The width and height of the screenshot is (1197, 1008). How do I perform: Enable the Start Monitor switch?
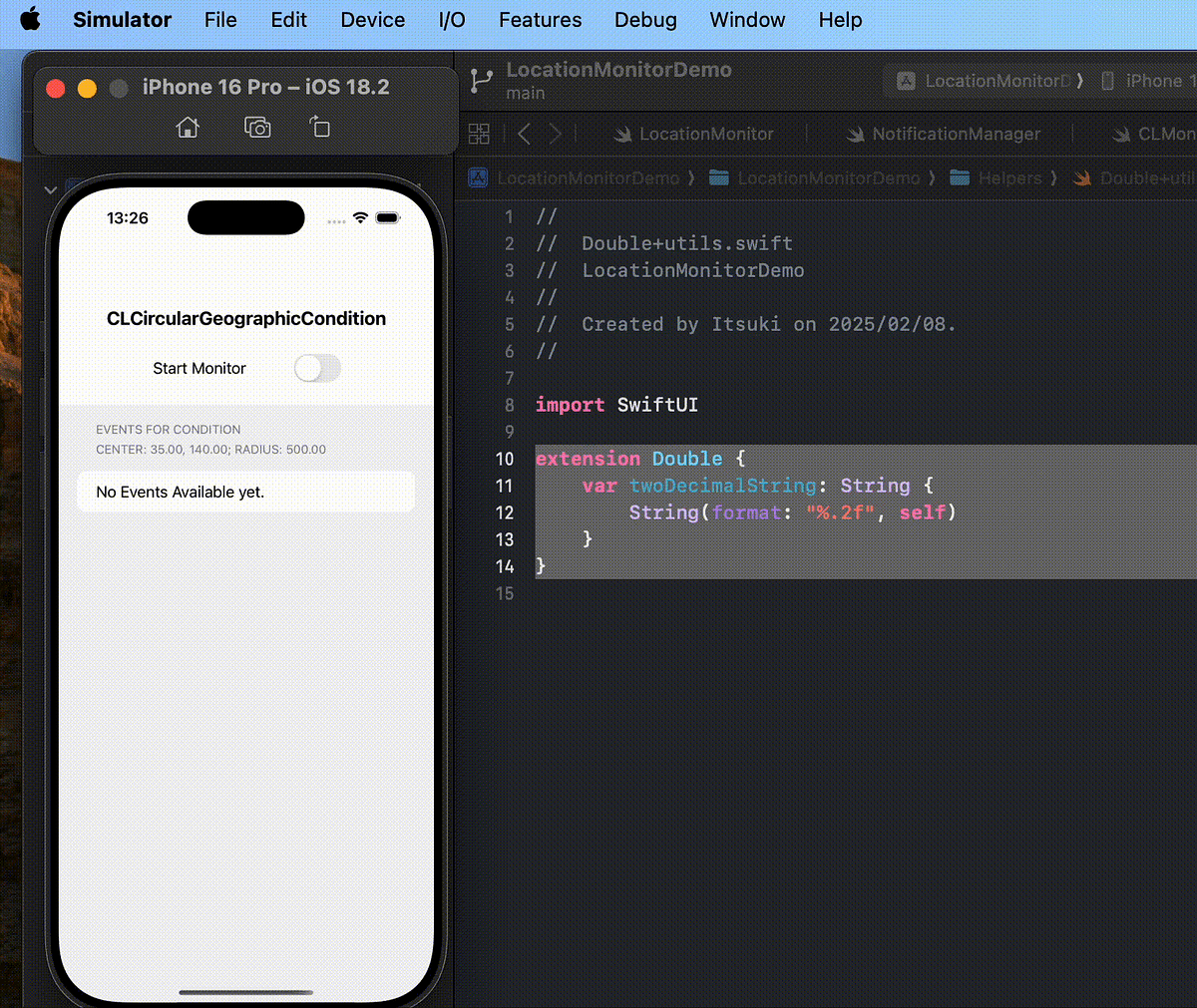pyautogui.click(x=317, y=368)
